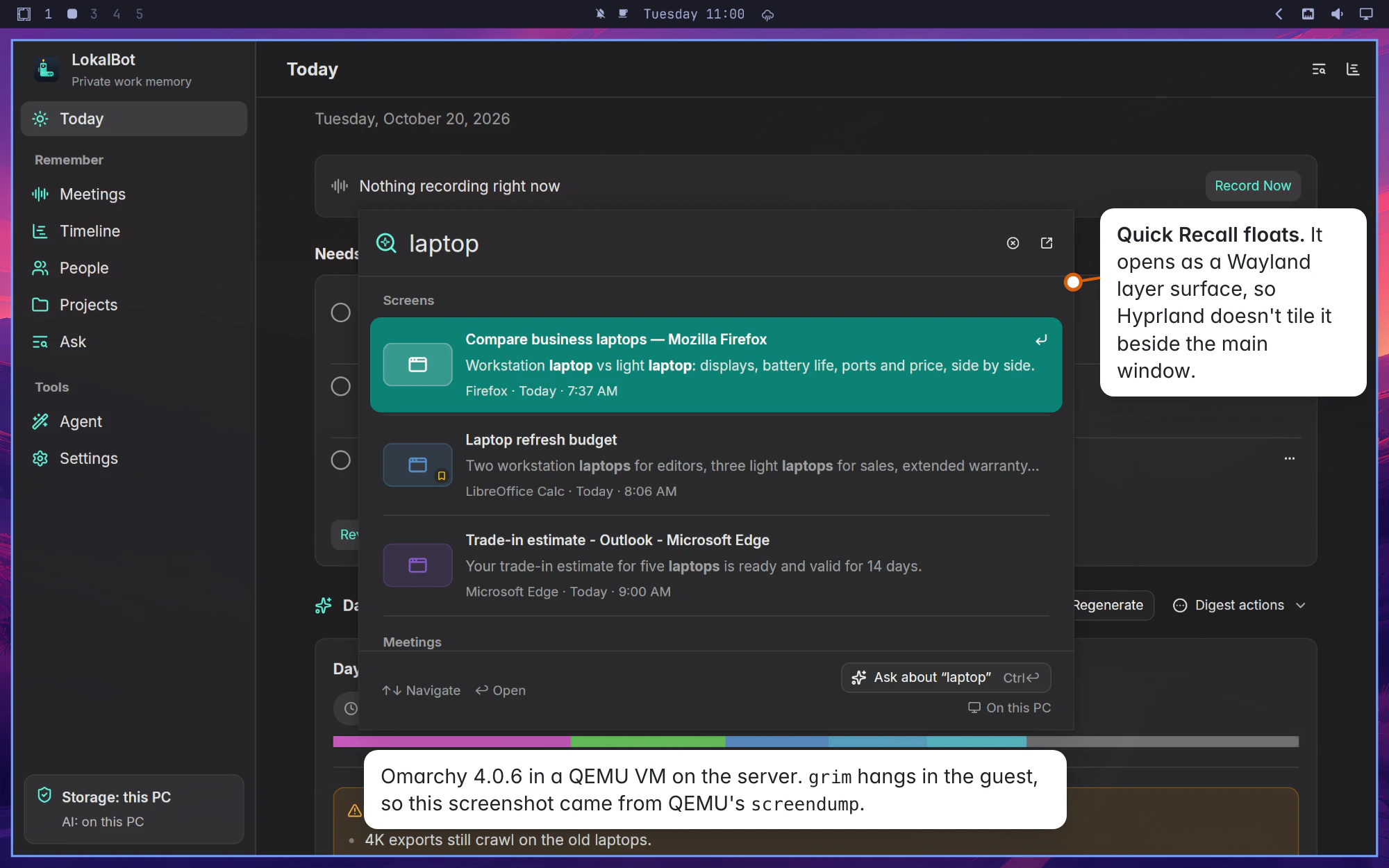Open Settings in the sidebar

pyautogui.click(x=133, y=458)
